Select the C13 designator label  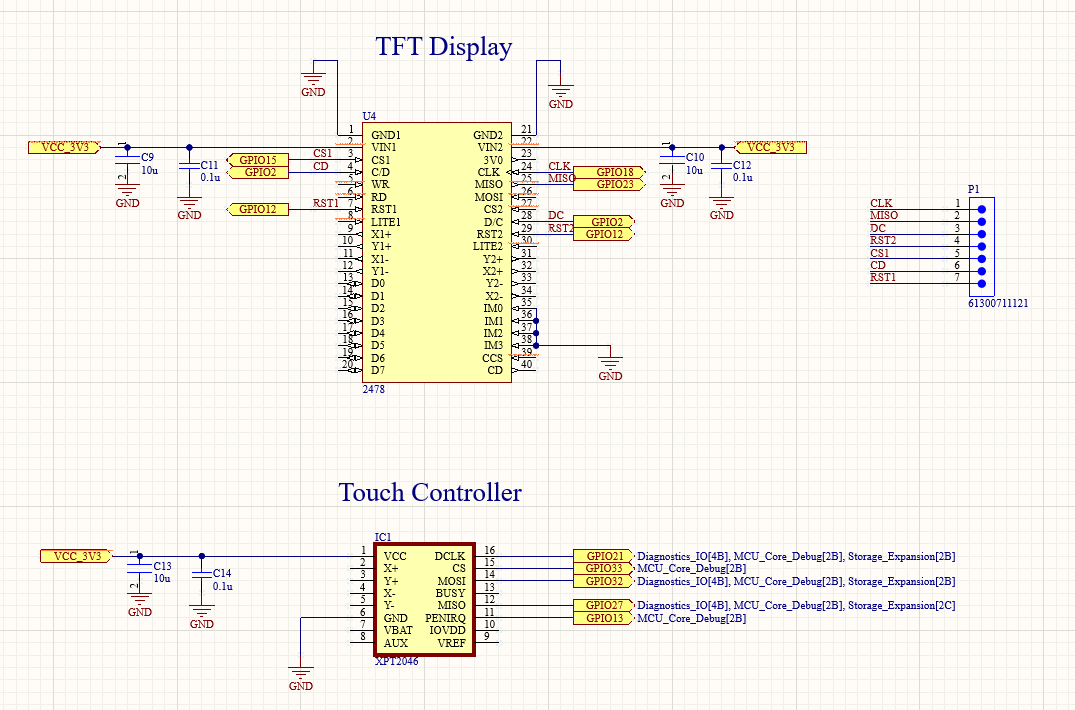[162, 566]
